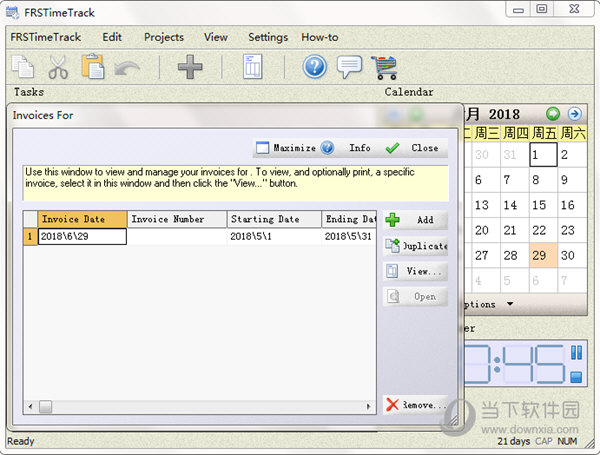This screenshot has width=600, height=455.
Task: Click the 21 days status bar text
Action: pyautogui.click(x=514, y=441)
